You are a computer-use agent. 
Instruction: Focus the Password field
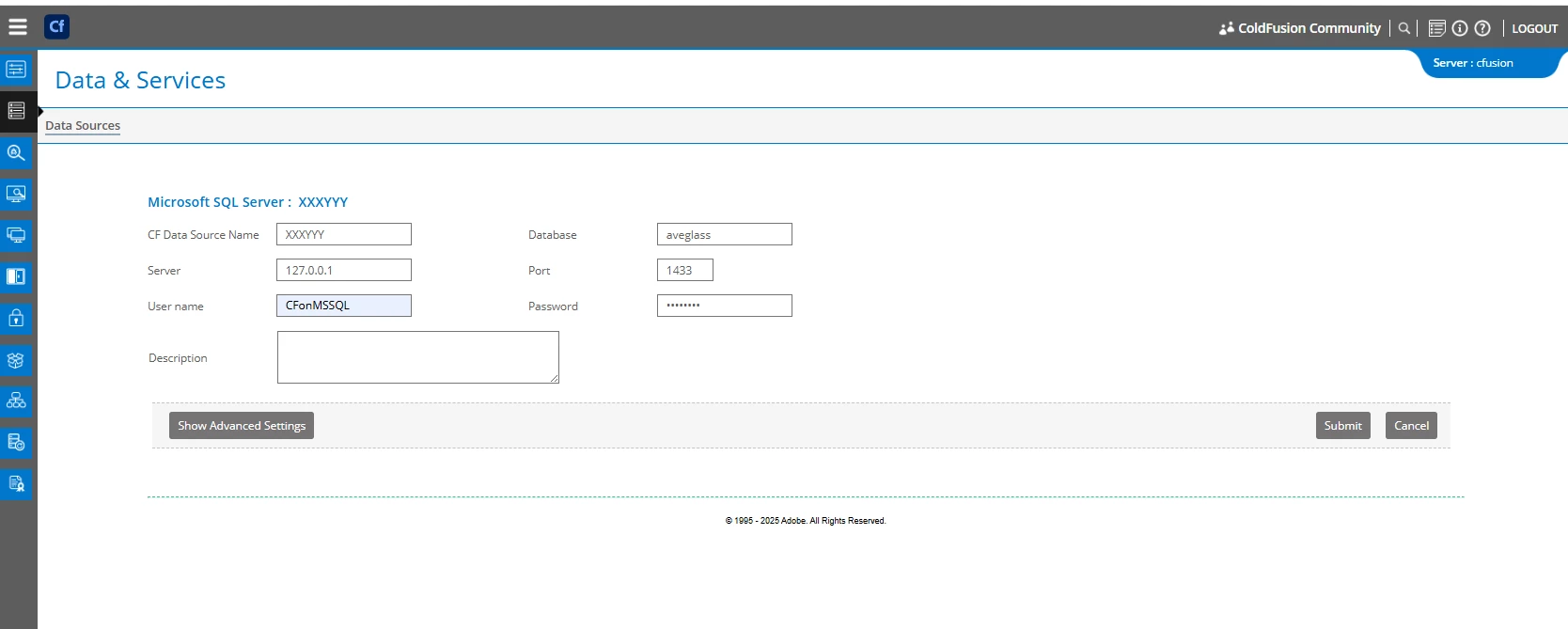pos(725,306)
